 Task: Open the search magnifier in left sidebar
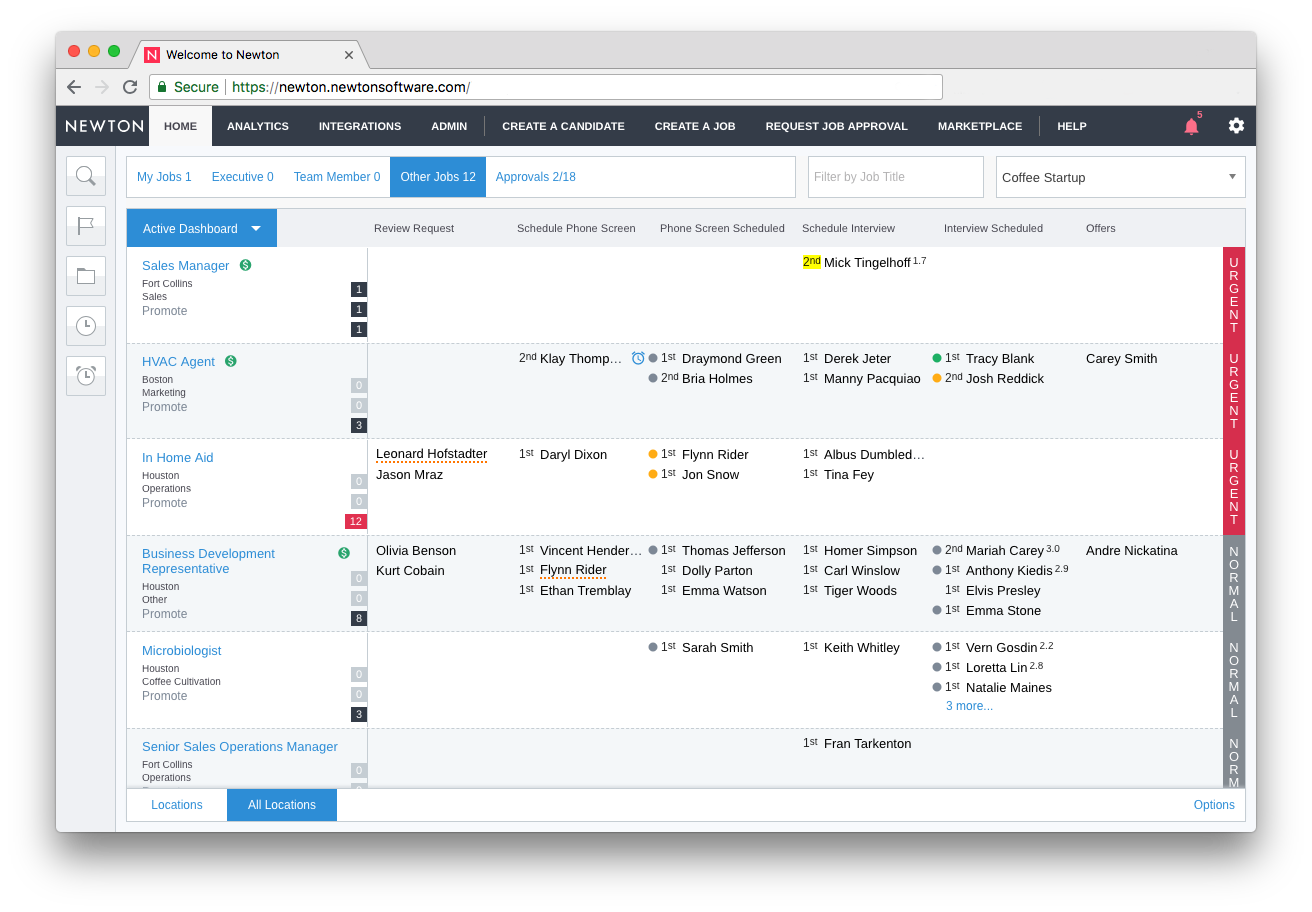(86, 176)
